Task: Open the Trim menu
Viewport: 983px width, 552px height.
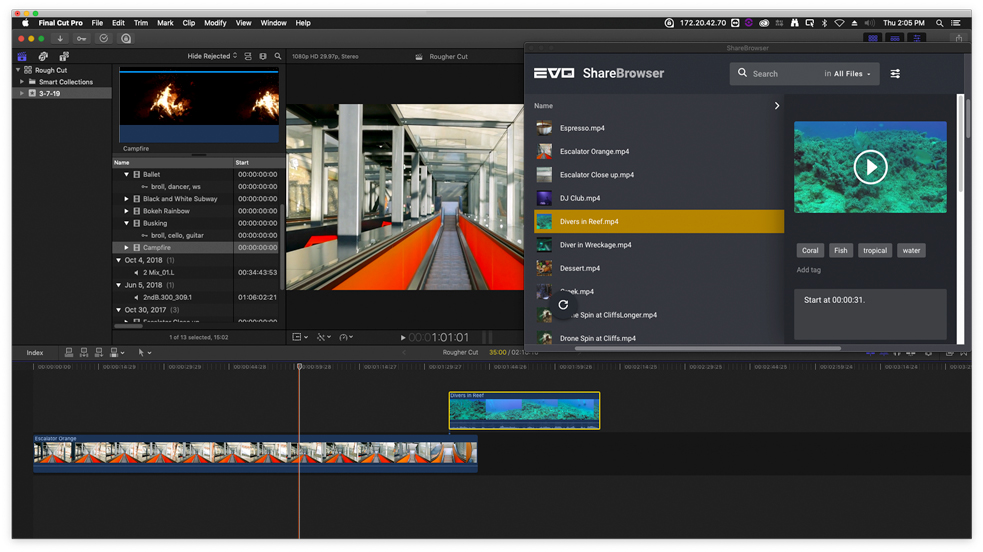Action: [140, 23]
